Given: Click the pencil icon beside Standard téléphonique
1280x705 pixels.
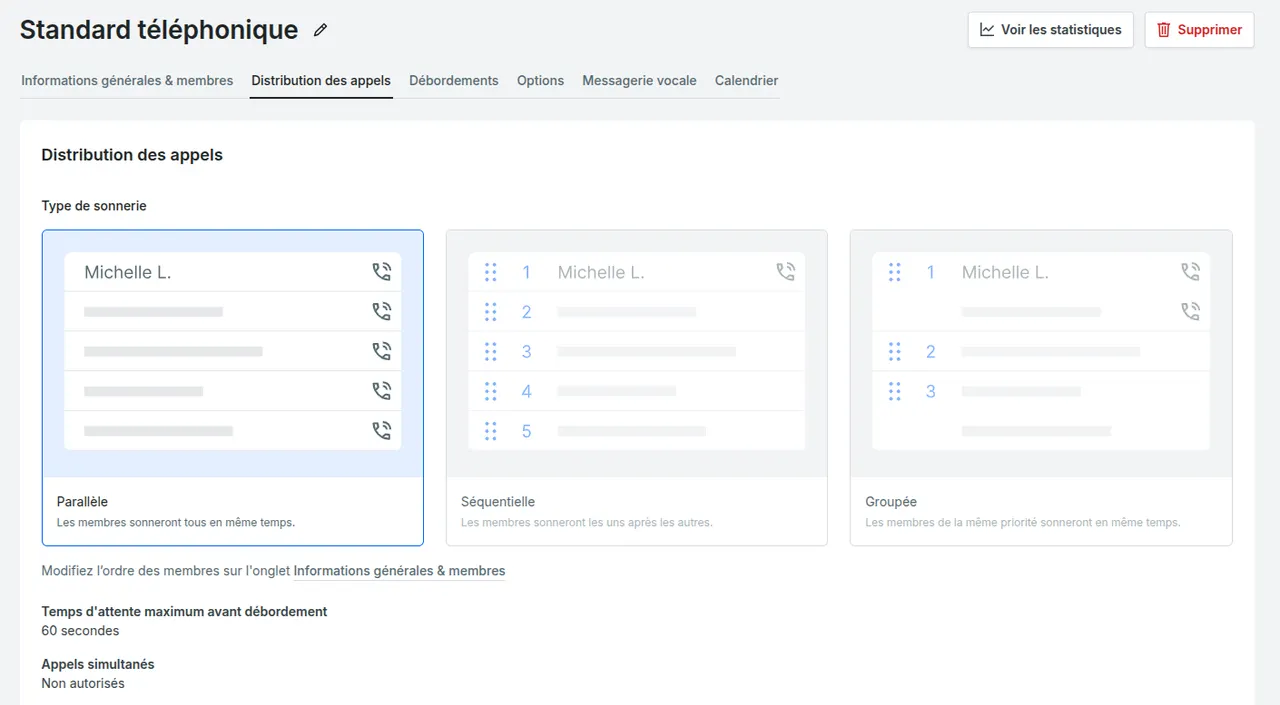Looking at the screenshot, I should [320, 30].
